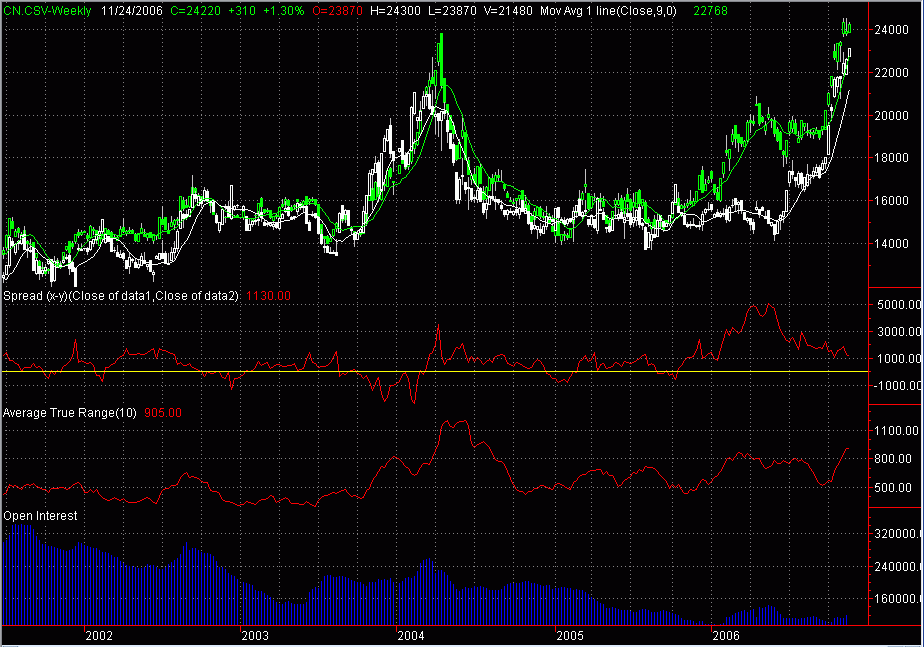Select the 11/24/2006 date readout

[131, 11]
